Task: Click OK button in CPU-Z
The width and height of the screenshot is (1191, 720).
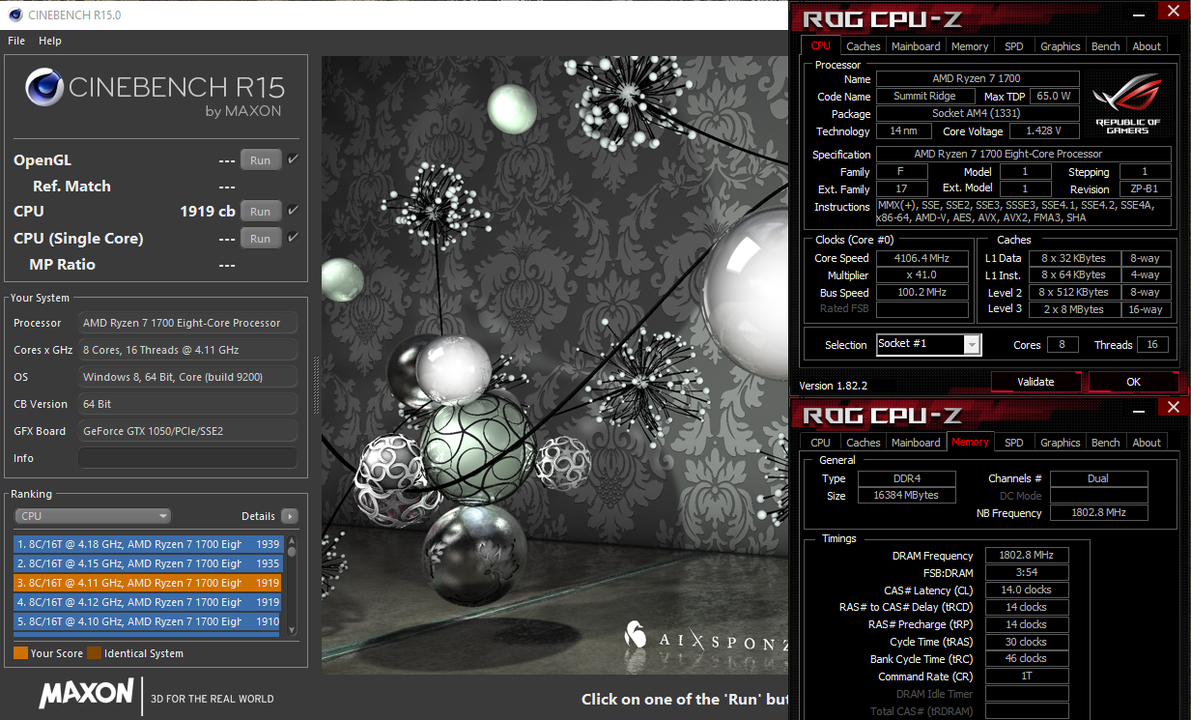Action: point(1133,382)
